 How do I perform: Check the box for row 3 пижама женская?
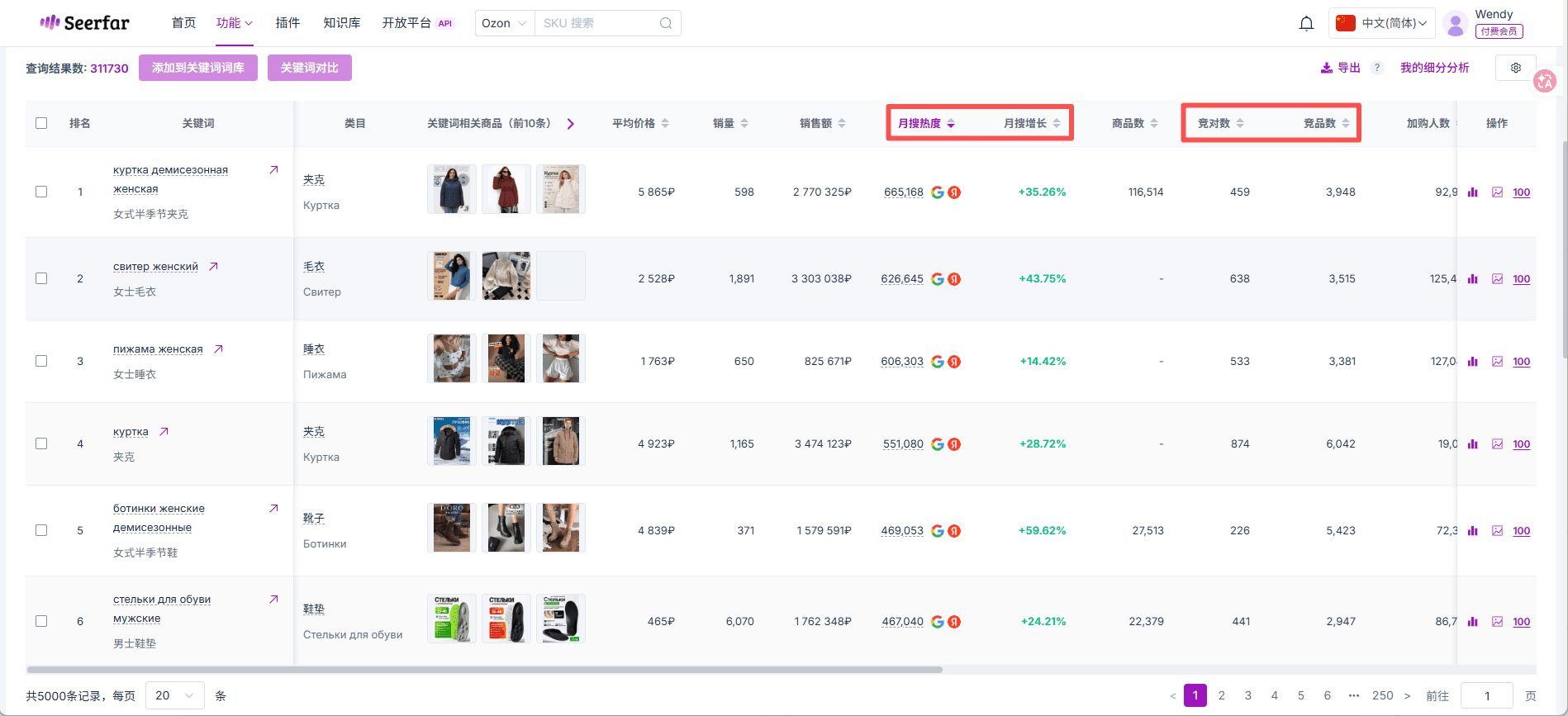tap(41, 361)
